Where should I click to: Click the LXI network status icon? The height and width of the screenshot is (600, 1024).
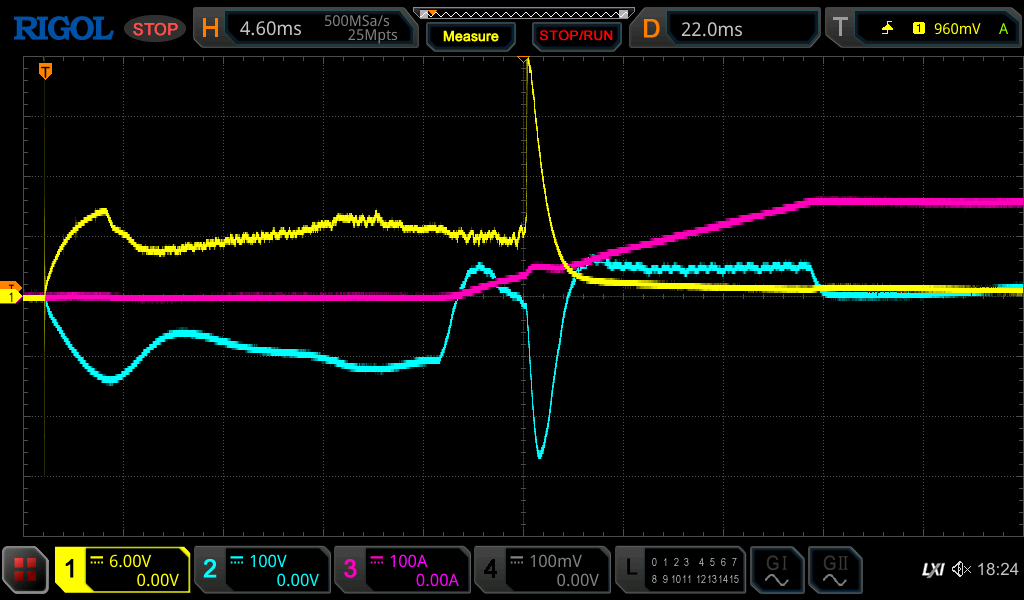click(x=932, y=570)
